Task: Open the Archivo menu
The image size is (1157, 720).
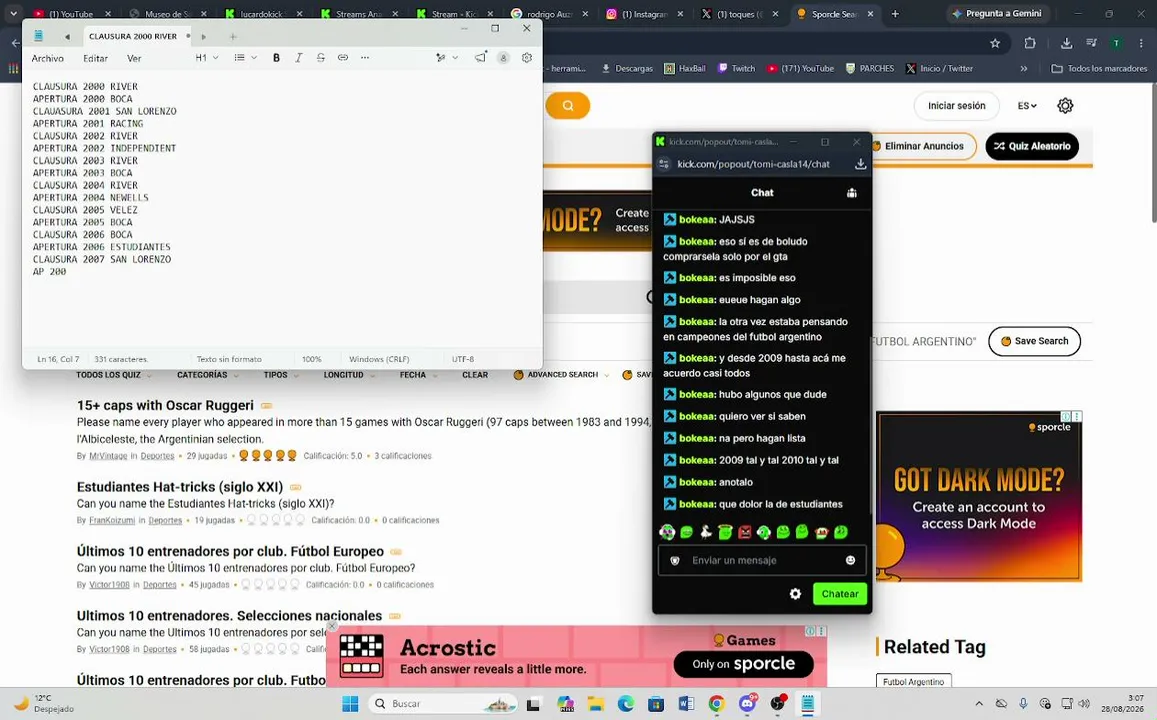Action: coord(47,58)
